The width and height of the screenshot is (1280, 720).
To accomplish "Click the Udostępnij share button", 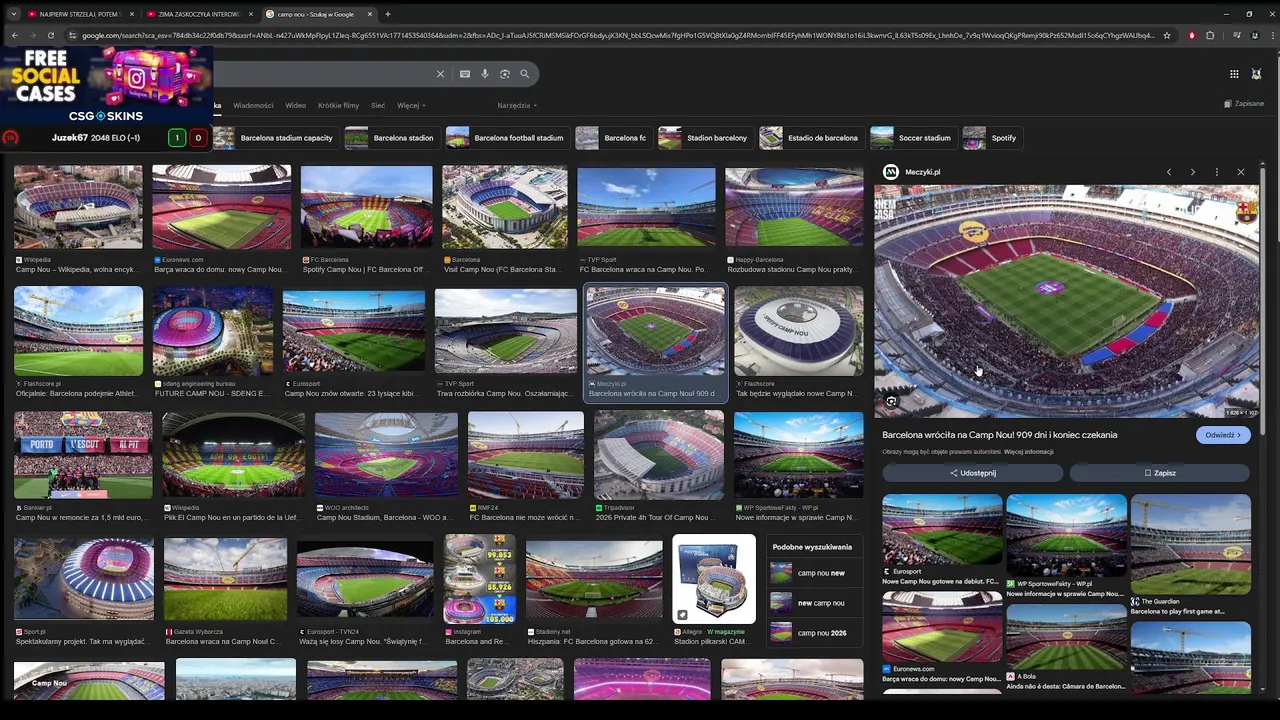I will (972, 473).
